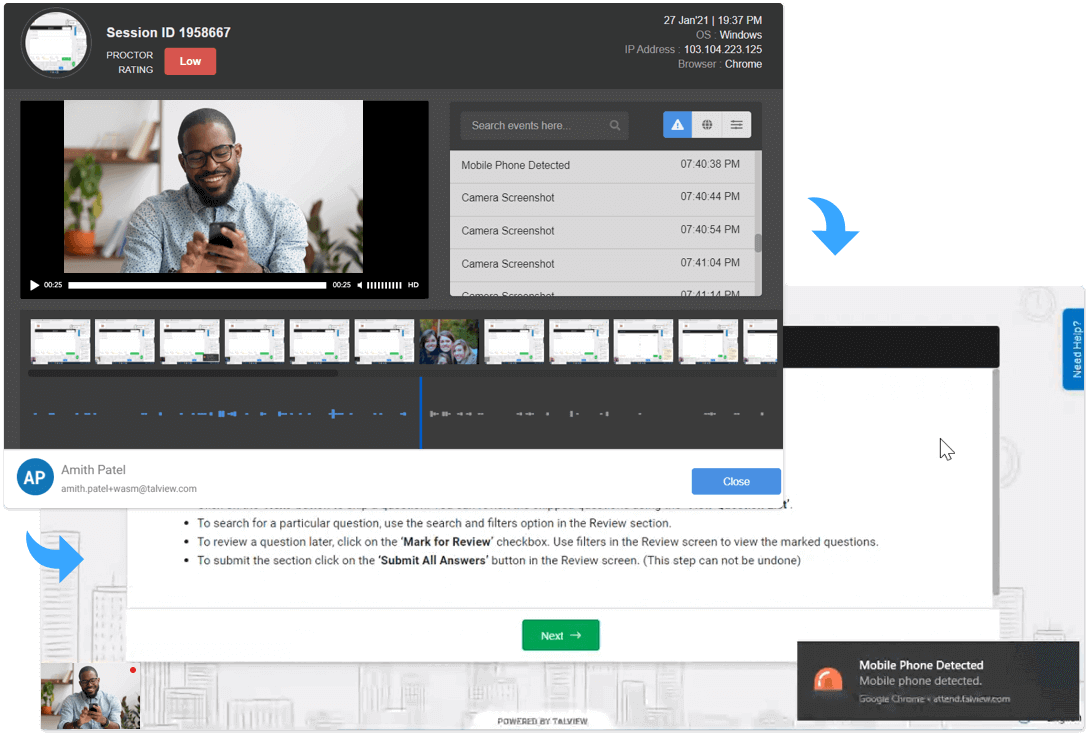This screenshot has width=1090, height=737.
Task: Click the exam instructions panel scrollbar
Action: (995, 481)
